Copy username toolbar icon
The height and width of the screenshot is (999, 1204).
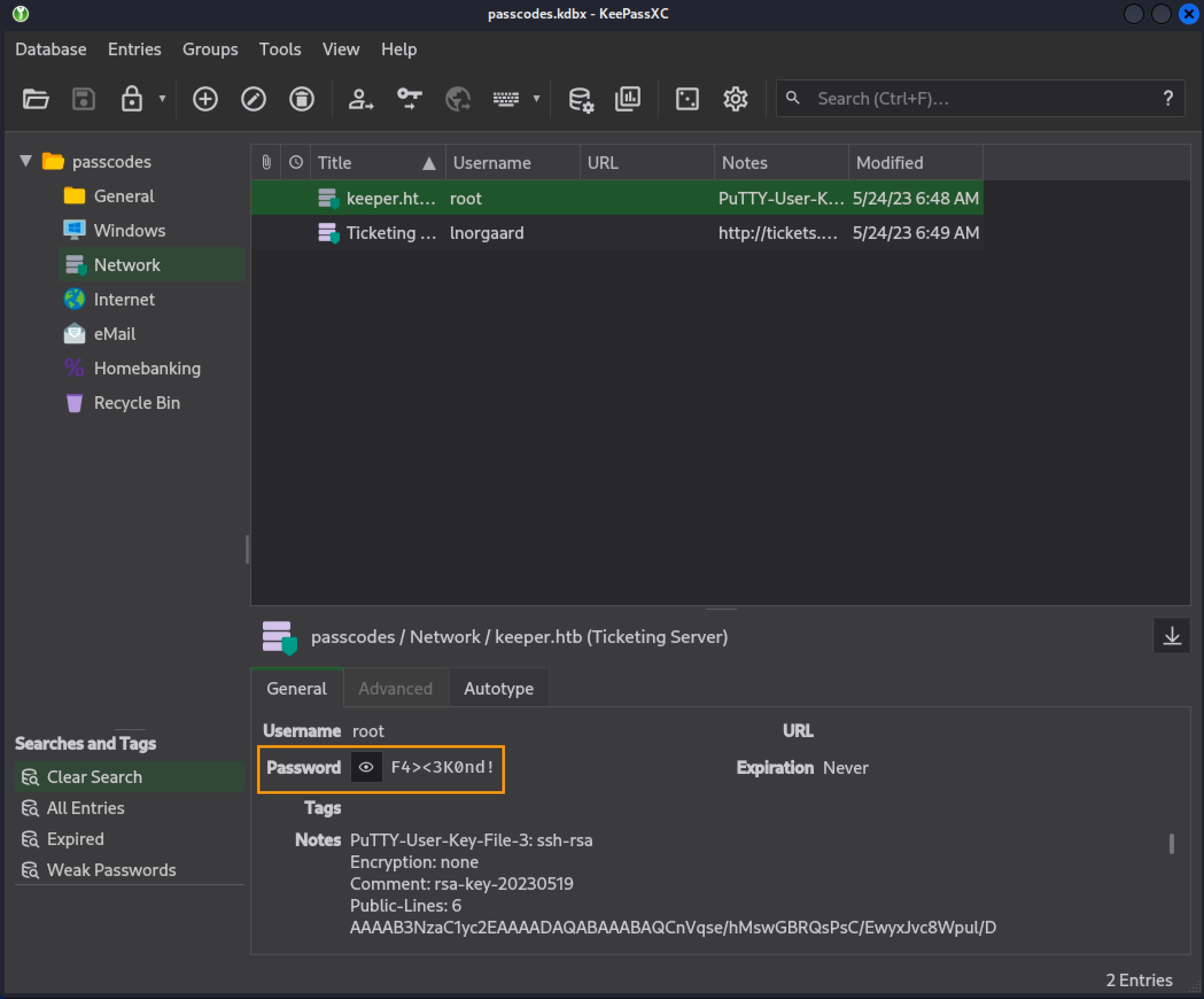pyautogui.click(x=360, y=99)
